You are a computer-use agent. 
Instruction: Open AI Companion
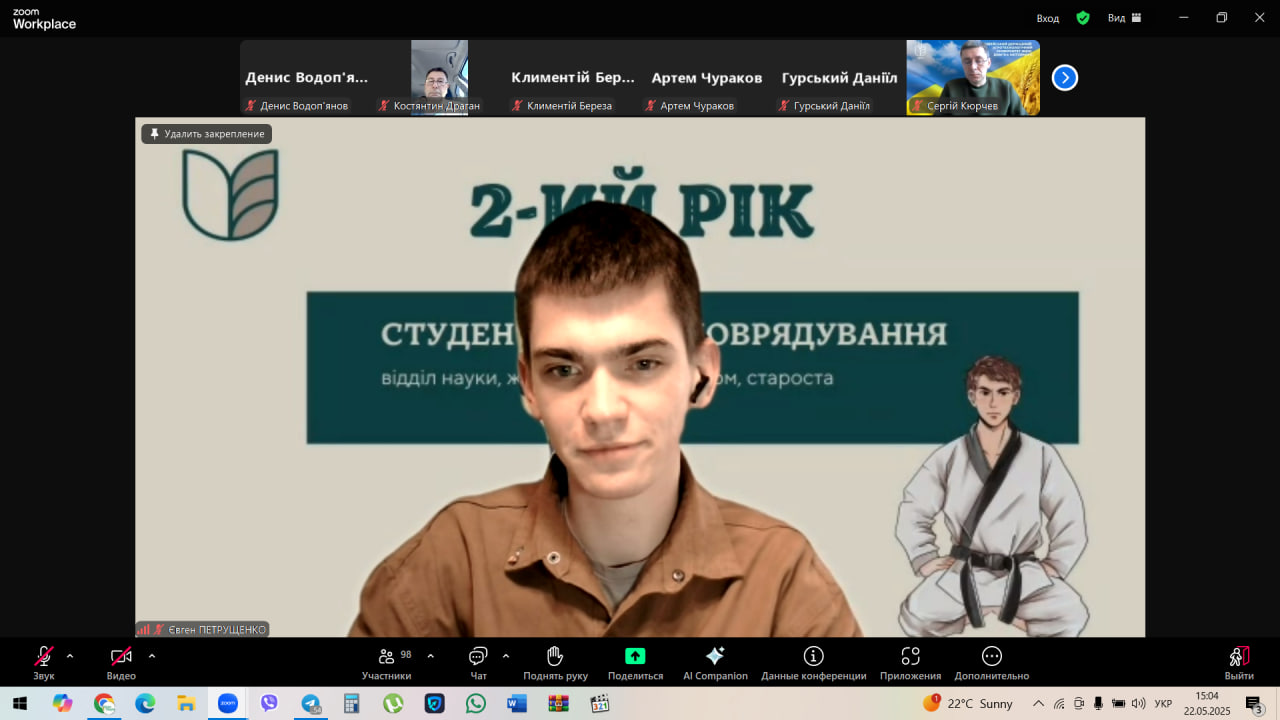(715, 662)
